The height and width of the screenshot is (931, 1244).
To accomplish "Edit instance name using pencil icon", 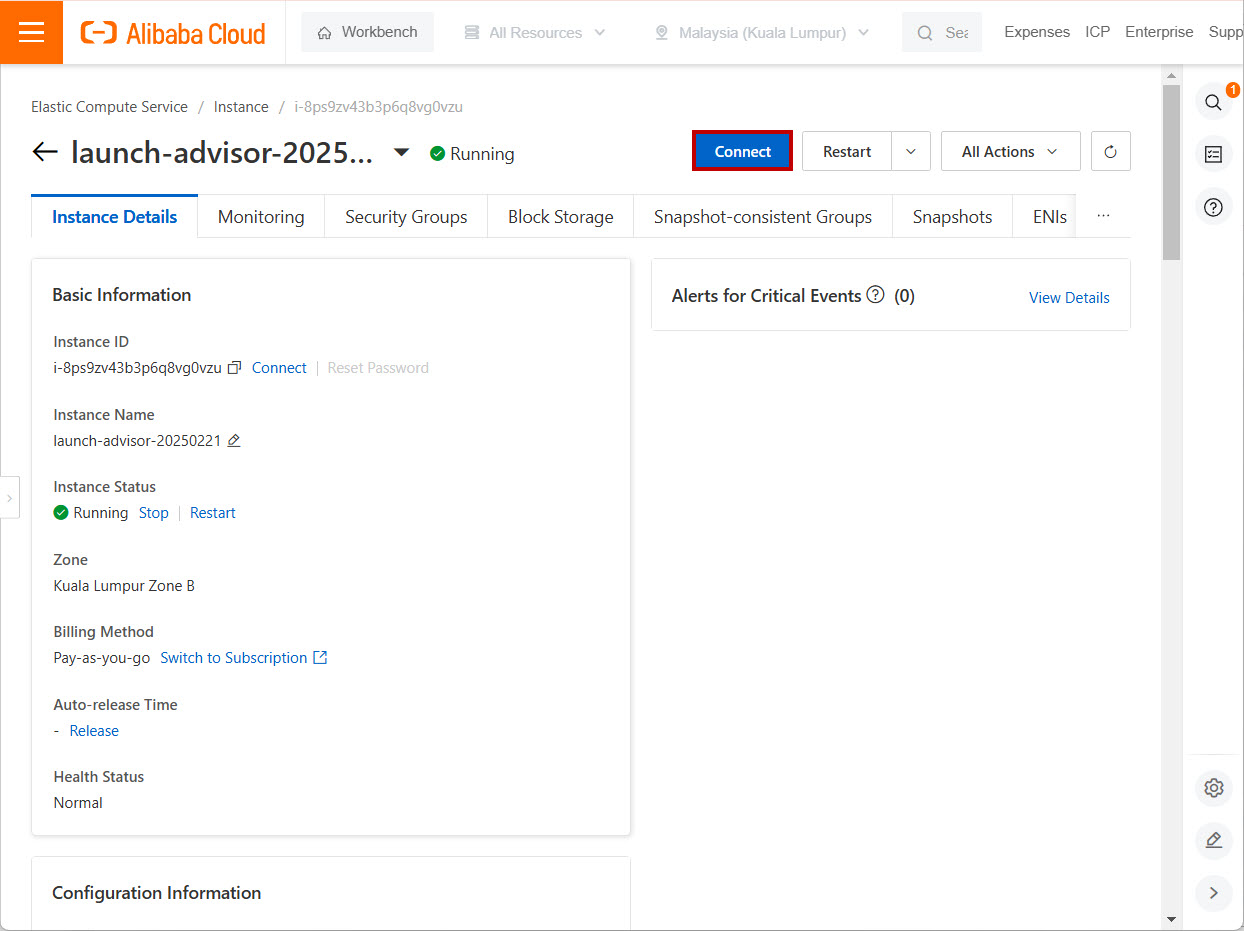I will point(234,441).
